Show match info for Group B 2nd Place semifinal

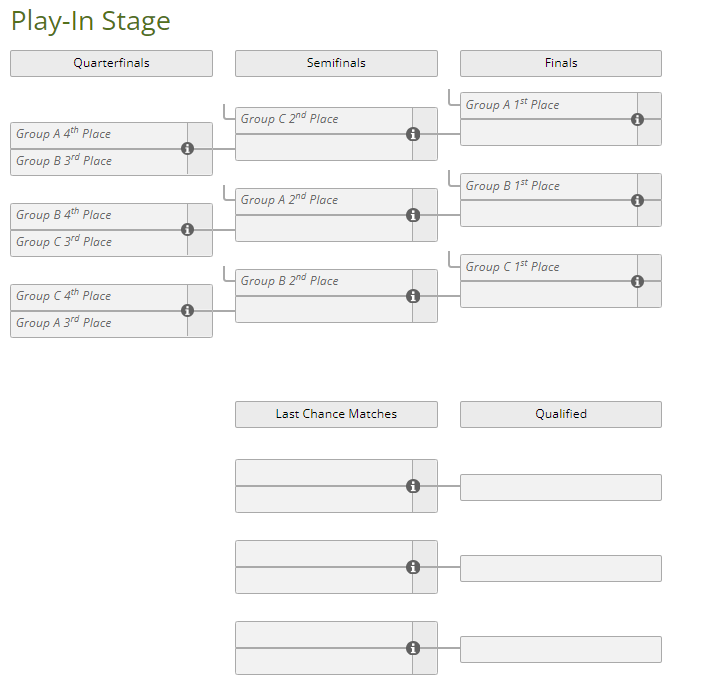tap(413, 296)
